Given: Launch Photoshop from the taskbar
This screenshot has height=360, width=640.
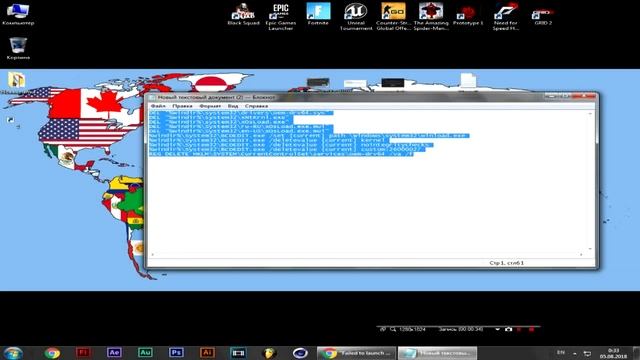Looking at the screenshot, I should click(176, 353).
